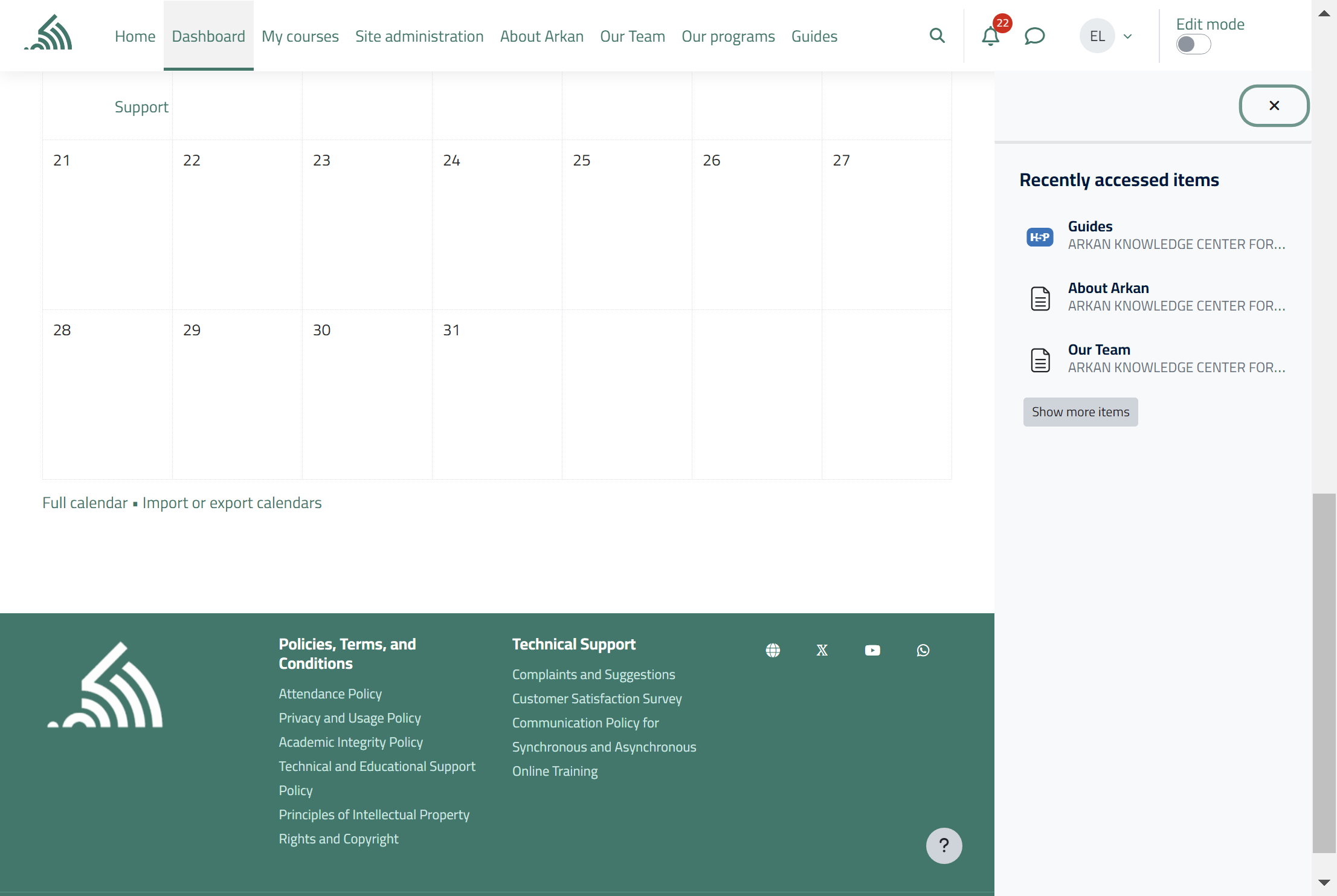Click the white Arkan logo in footer

(x=105, y=685)
